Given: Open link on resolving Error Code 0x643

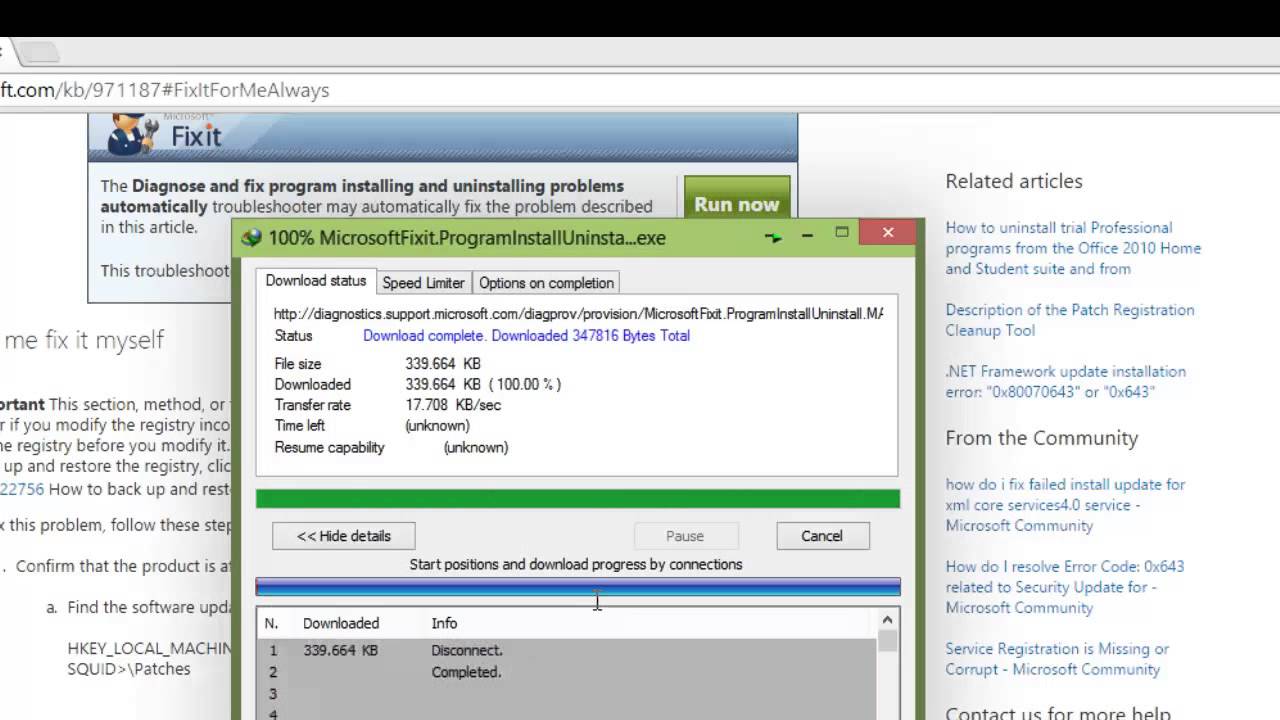Looking at the screenshot, I should [x=1064, y=587].
